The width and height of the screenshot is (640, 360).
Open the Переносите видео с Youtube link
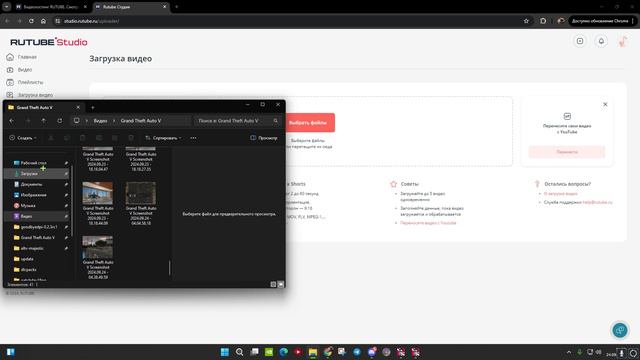[x=428, y=223]
